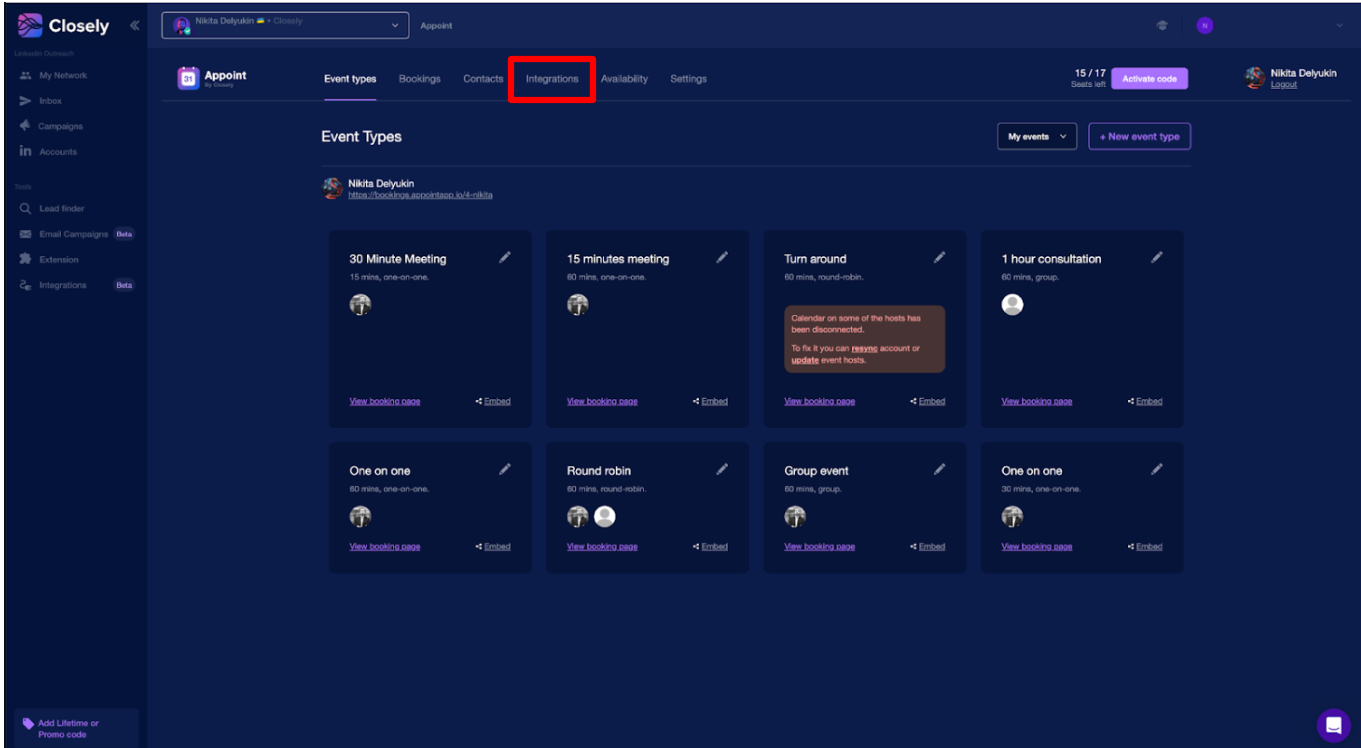Open Extension puzzle icon

tap(25, 259)
